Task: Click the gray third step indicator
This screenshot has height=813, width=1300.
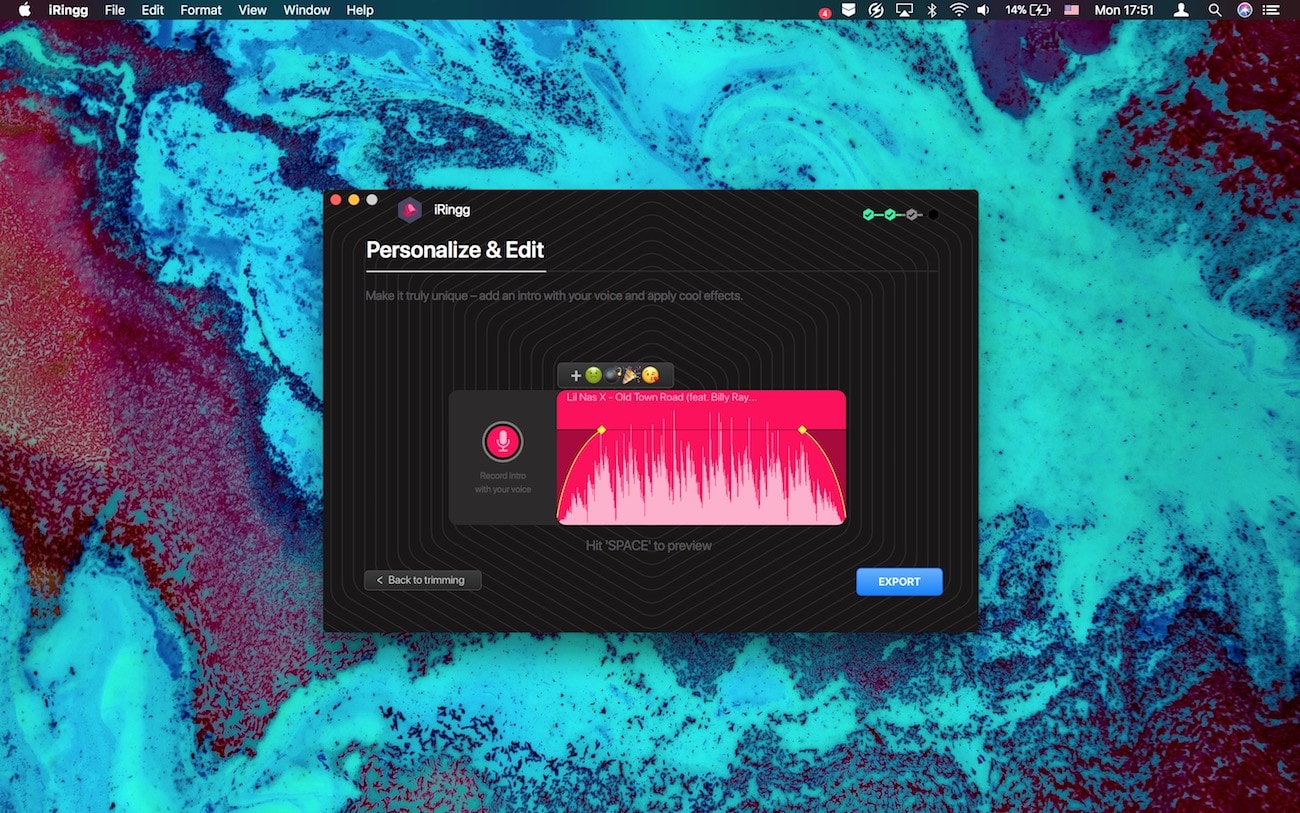Action: [x=911, y=214]
